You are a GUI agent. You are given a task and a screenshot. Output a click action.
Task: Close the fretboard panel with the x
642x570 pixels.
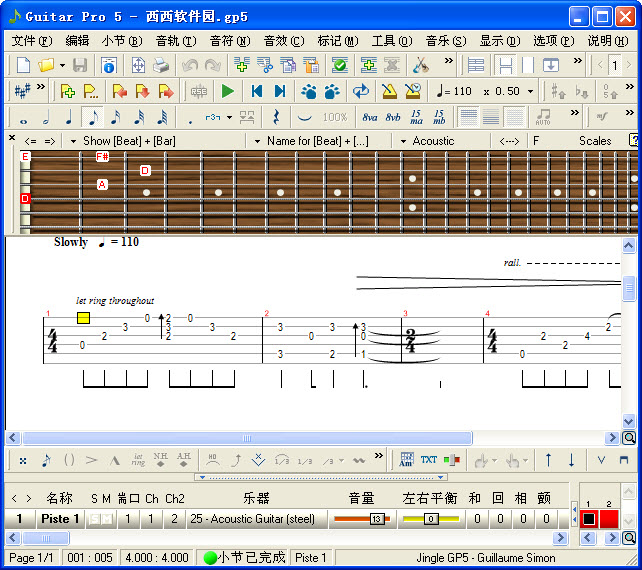12,138
